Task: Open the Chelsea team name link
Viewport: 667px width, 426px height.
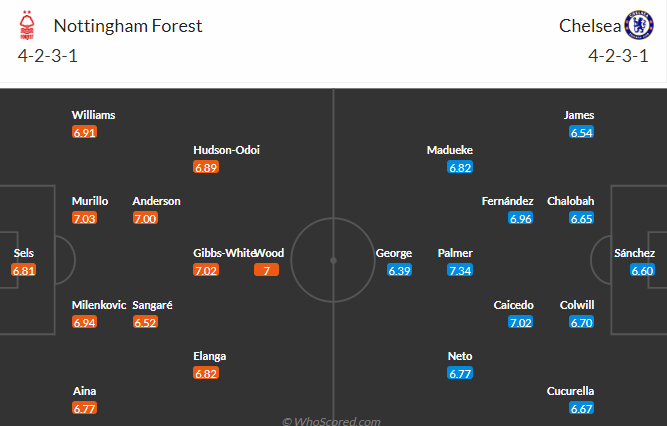Action: [590, 26]
